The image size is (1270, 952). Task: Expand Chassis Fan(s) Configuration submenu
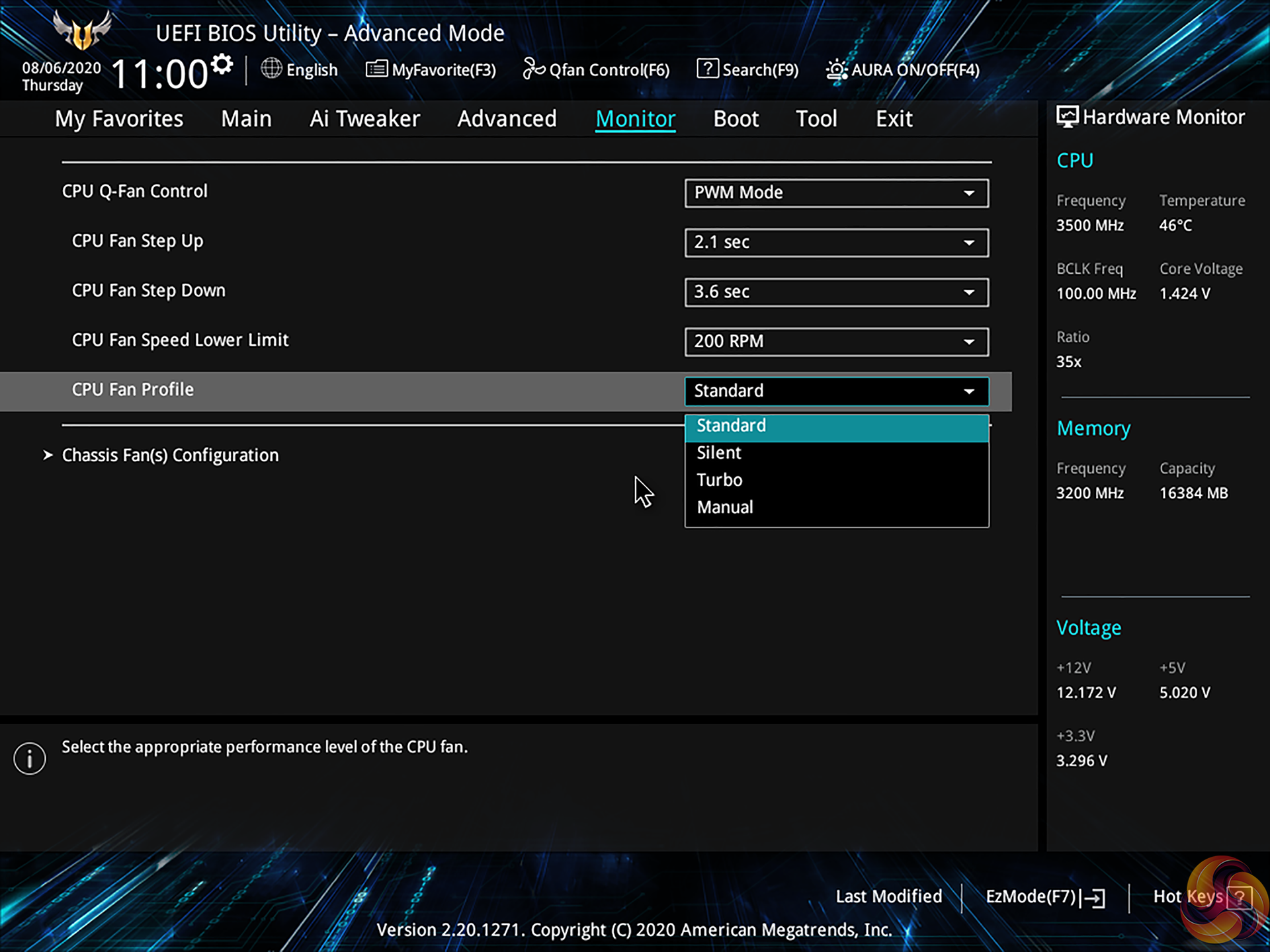click(x=170, y=455)
